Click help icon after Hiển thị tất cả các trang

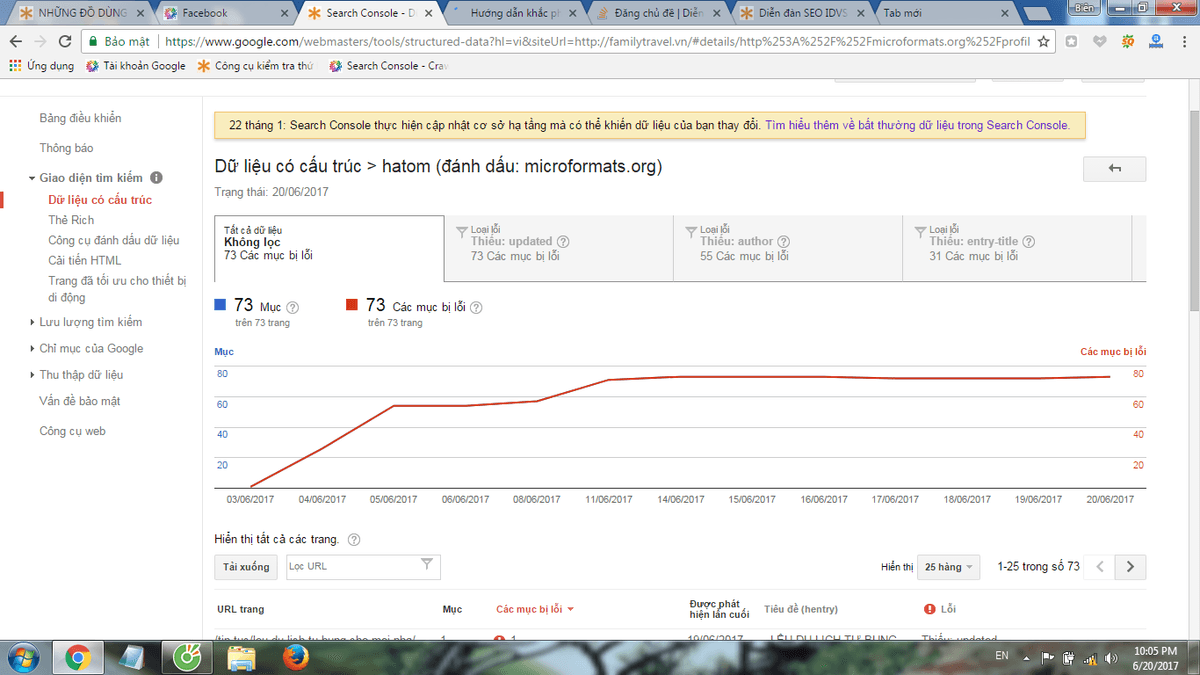[354, 540]
